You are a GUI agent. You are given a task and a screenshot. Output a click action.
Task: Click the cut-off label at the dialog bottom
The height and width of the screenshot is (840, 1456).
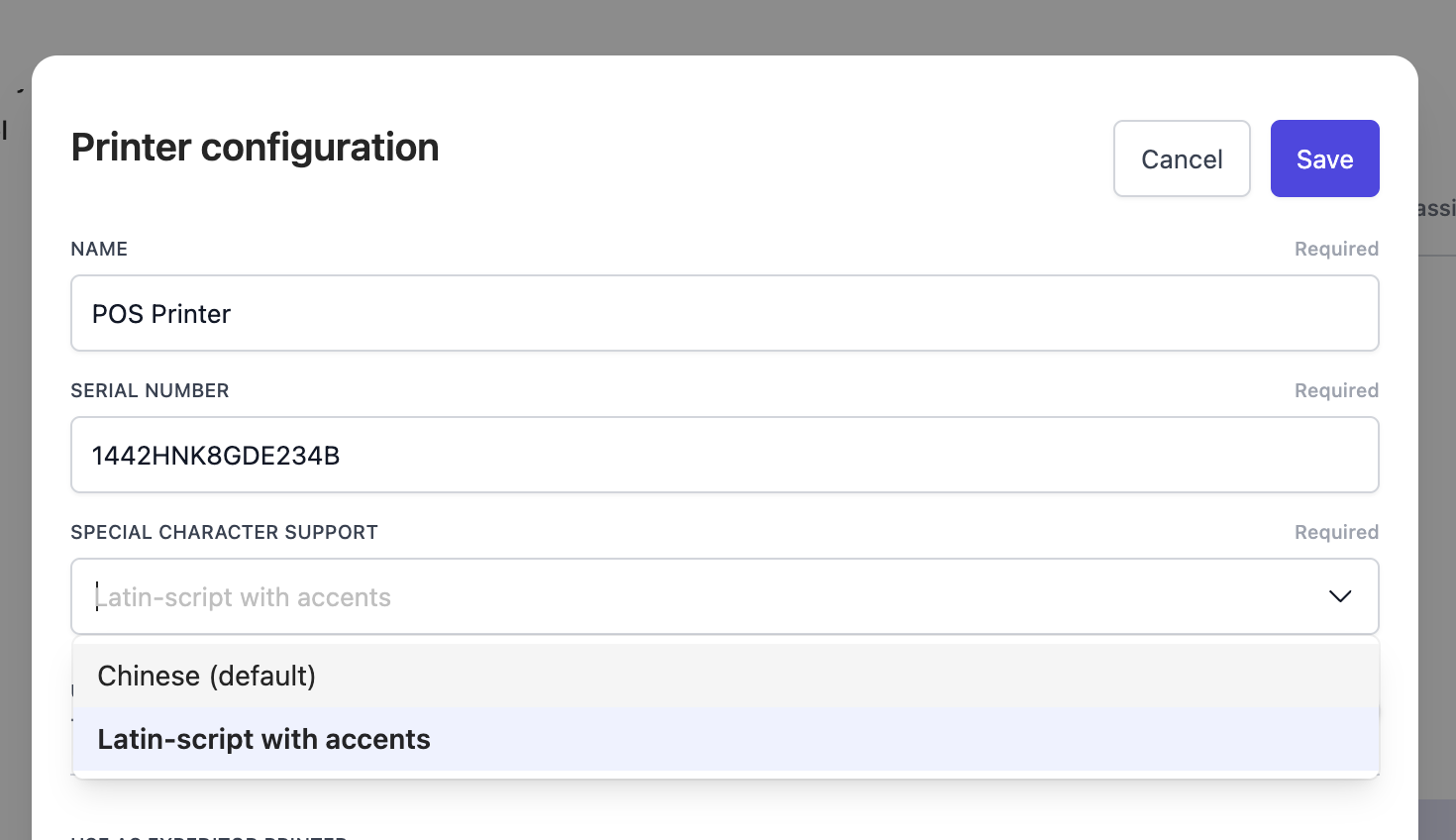pyautogui.click(x=208, y=836)
